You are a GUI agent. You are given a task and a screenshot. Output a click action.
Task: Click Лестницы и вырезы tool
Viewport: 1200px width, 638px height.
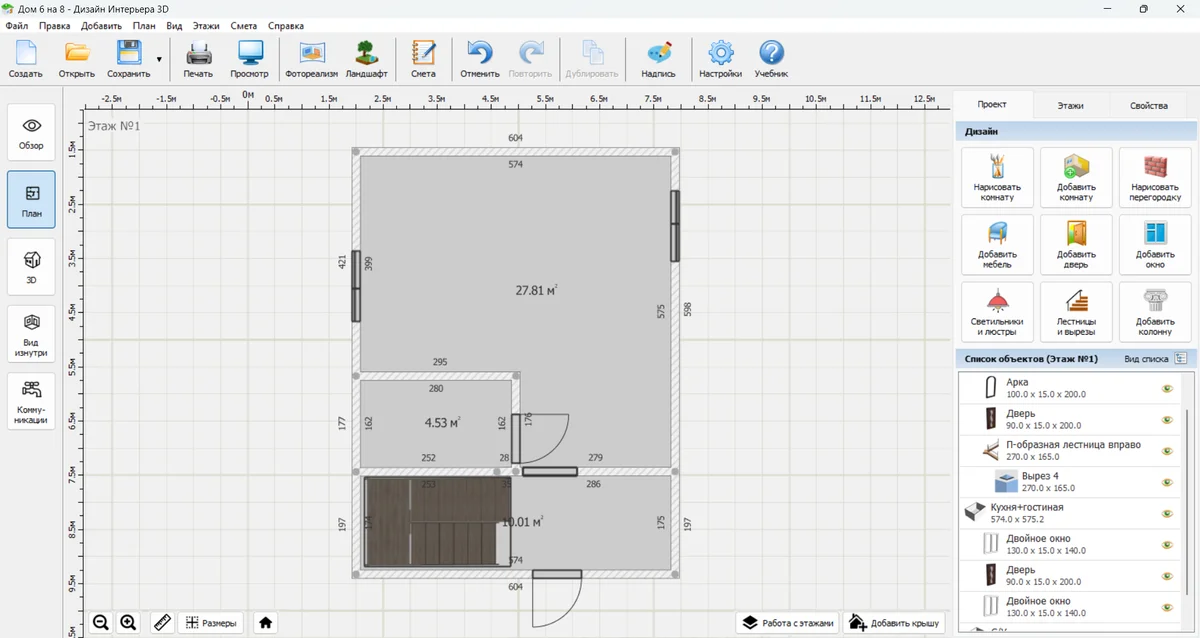click(1076, 311)
